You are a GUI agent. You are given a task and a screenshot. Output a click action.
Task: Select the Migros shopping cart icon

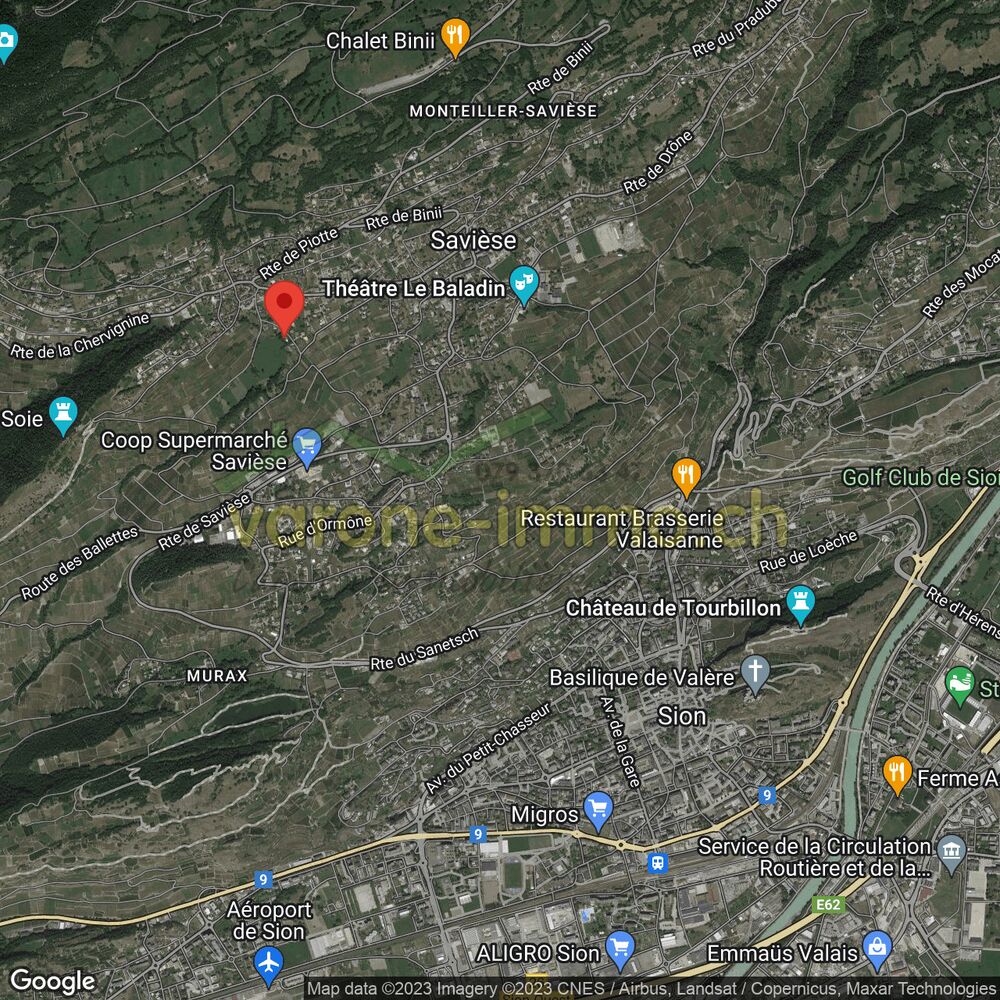(x=598, y=809)
